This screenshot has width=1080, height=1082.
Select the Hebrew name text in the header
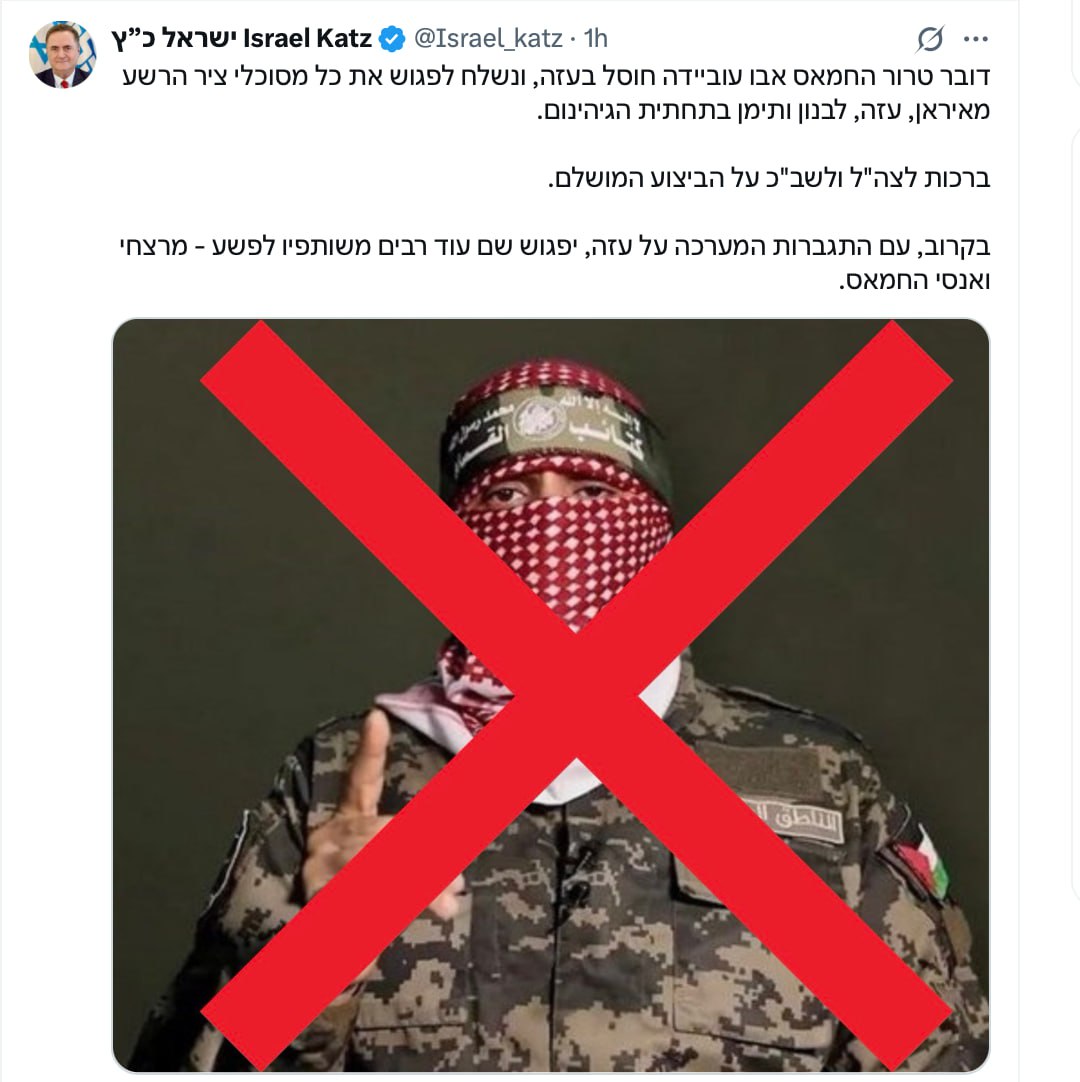point(175,39)
